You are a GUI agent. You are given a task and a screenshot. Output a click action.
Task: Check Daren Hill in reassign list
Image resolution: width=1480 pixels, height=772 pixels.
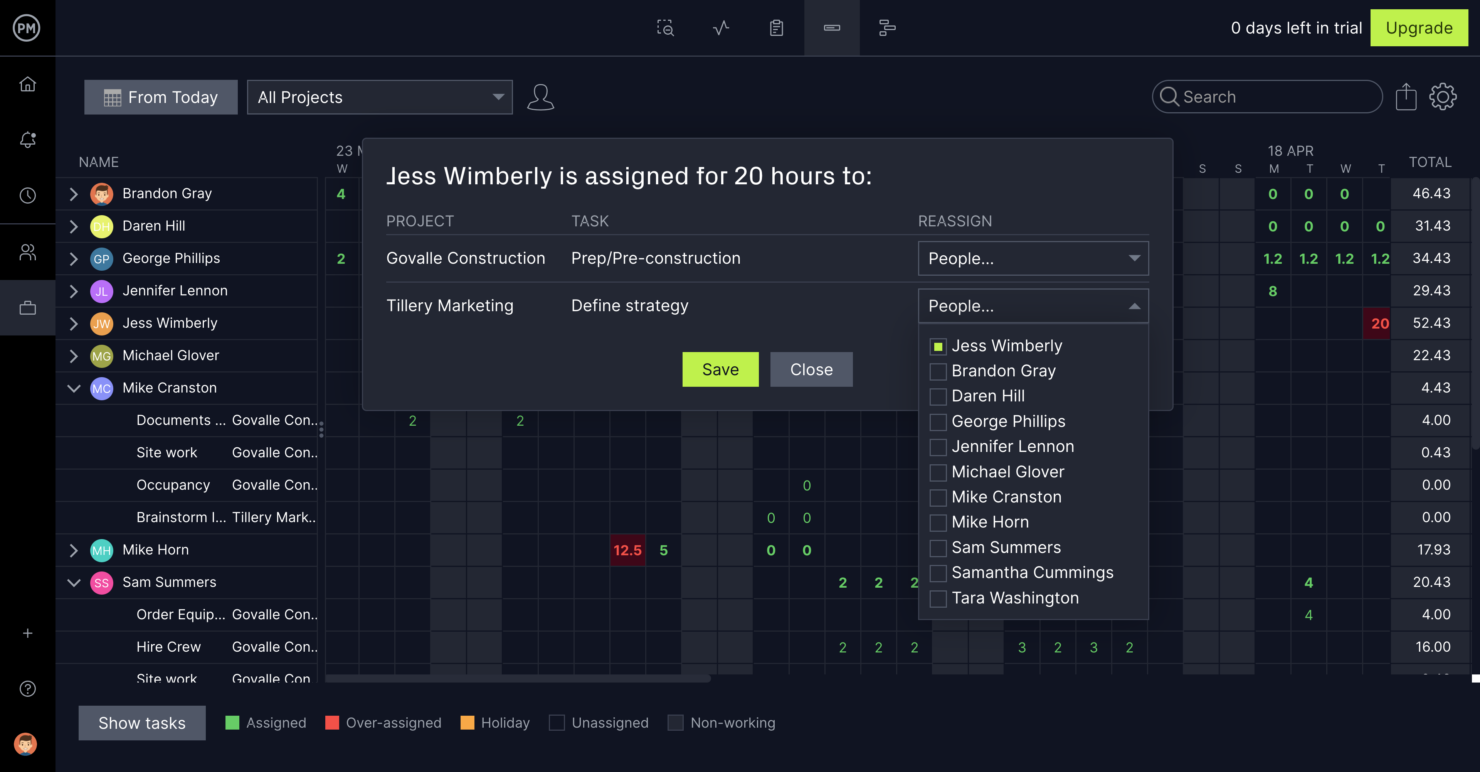coord(938,396)
